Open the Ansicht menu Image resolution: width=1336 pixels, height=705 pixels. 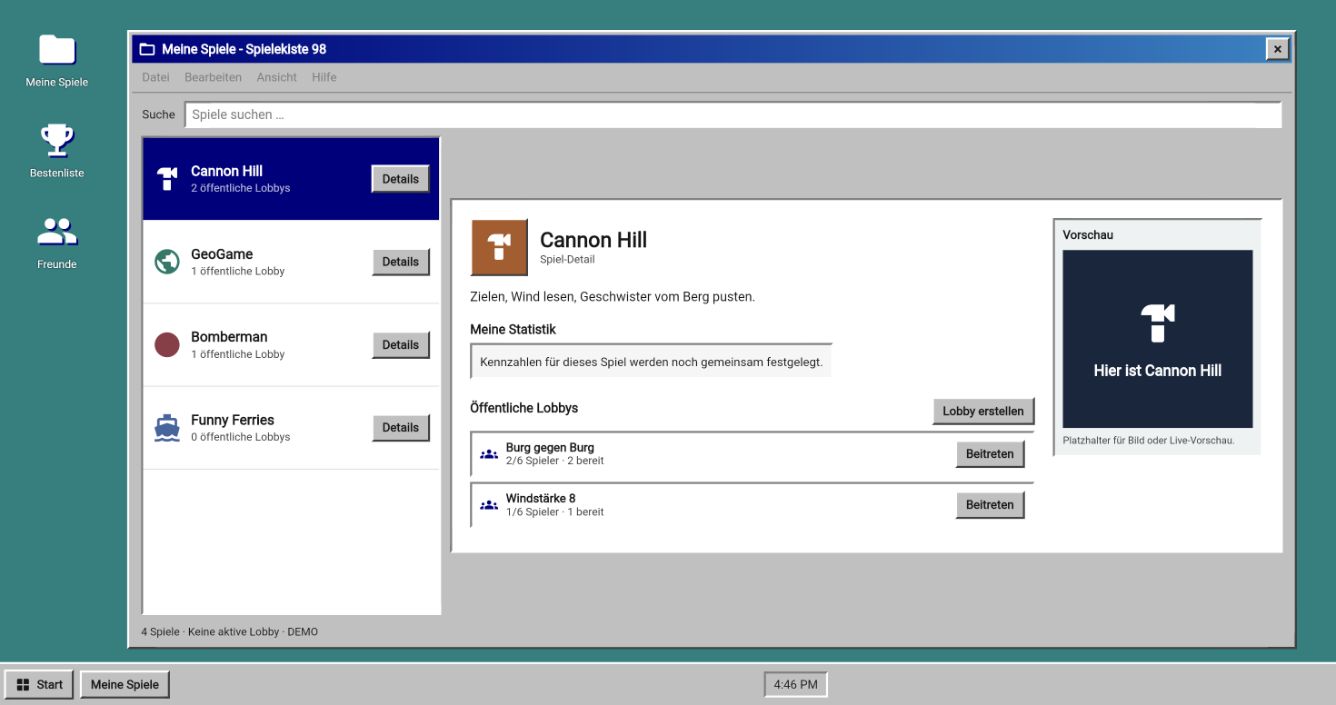coord(276,77)
